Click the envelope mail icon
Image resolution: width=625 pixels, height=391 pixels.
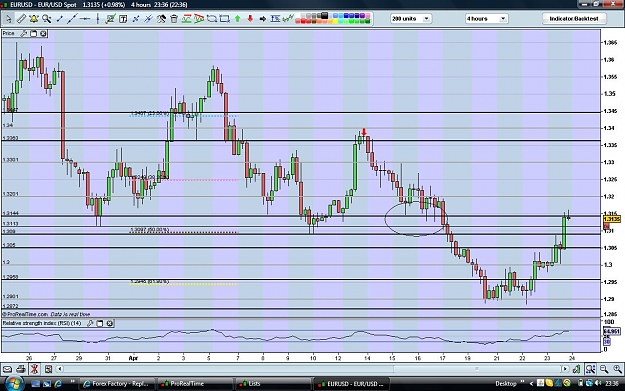pyautogui.click(x=7, y=369)
